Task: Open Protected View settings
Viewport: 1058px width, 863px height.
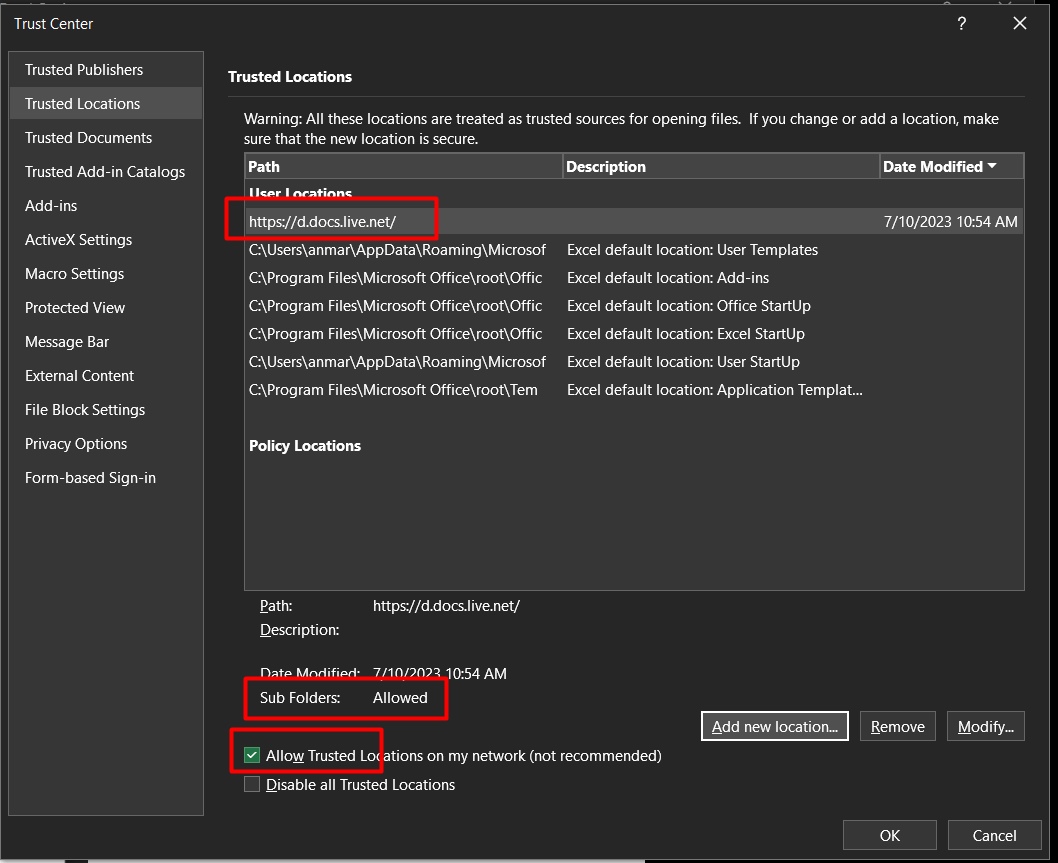Action: (75, 308)
